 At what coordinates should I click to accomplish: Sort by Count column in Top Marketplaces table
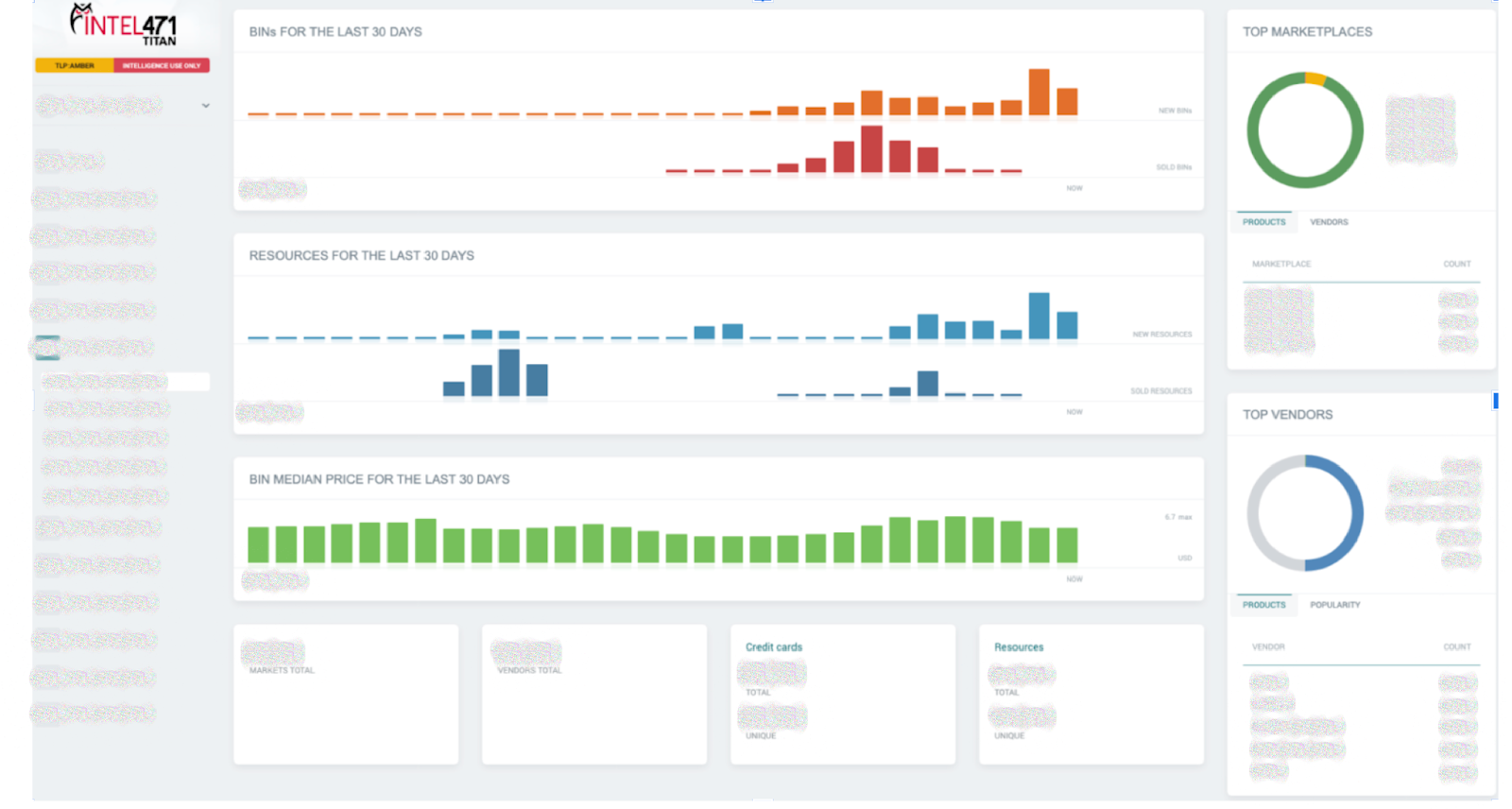pos(1456,264)
